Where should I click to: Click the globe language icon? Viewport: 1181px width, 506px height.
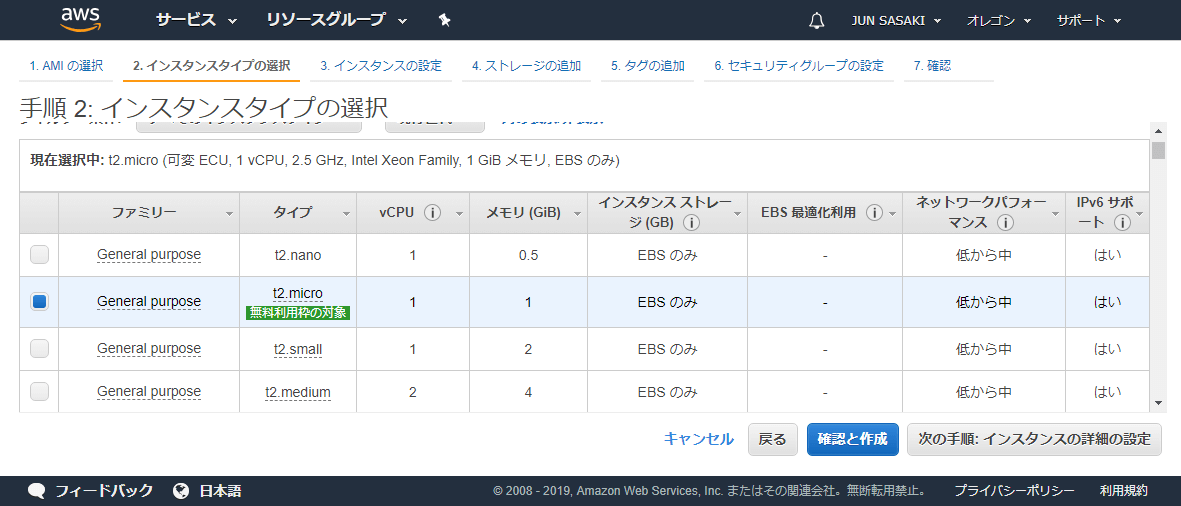(181, 491)
